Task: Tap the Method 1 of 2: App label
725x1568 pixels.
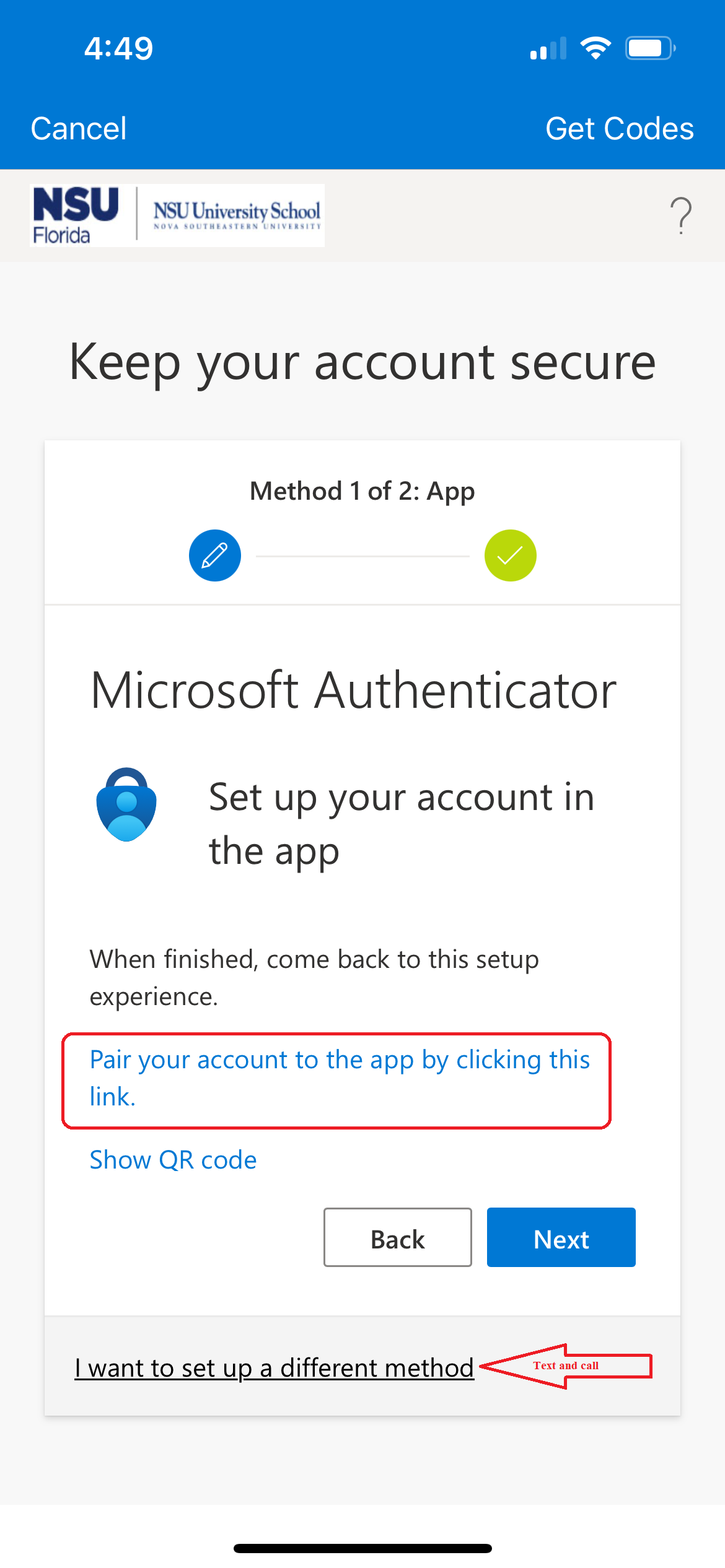Action: click(362, 491)
